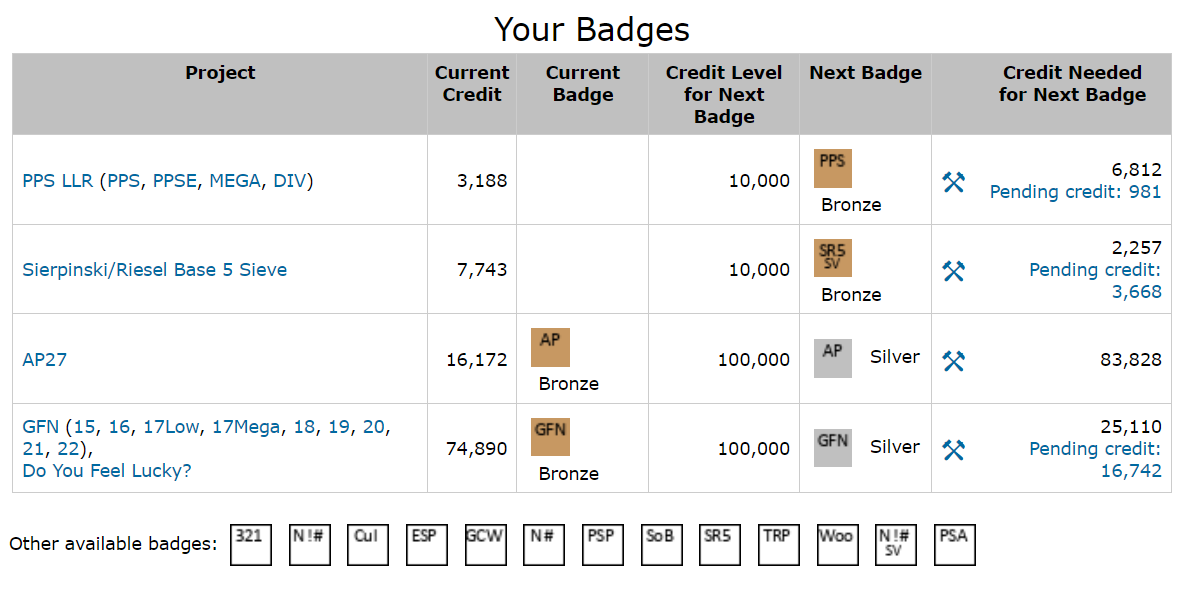The height and width of the screenshot is (611, 1182).
Task: Click the PSA badge icon
Action: pos(954,544)
